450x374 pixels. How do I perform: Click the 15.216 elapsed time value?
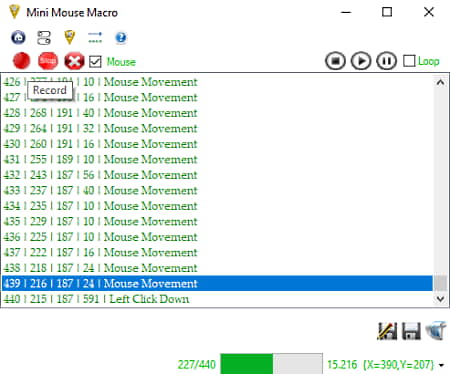pyautogui.click(x=342, y=365)
